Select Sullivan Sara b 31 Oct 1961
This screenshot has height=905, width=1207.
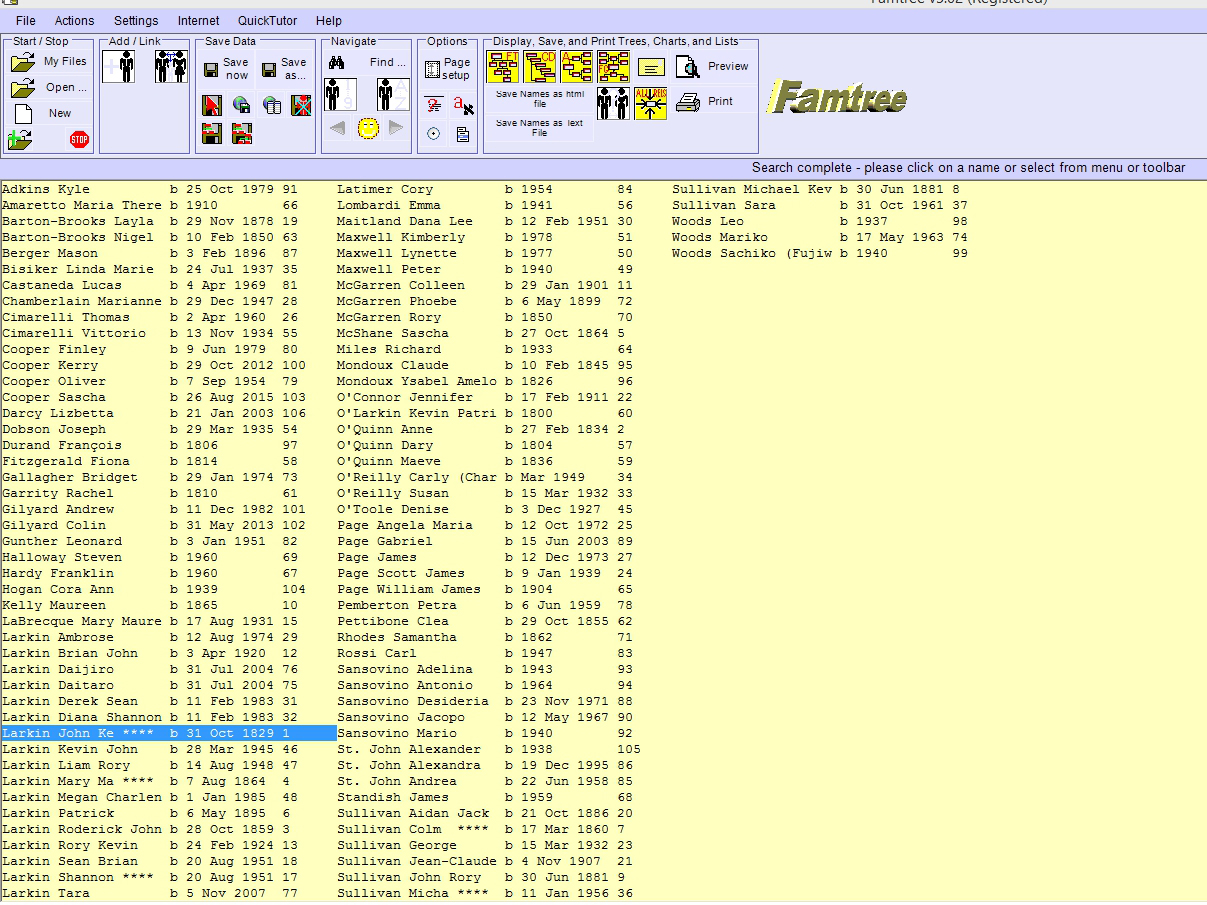pyautogui.click(x=838, y=205)
